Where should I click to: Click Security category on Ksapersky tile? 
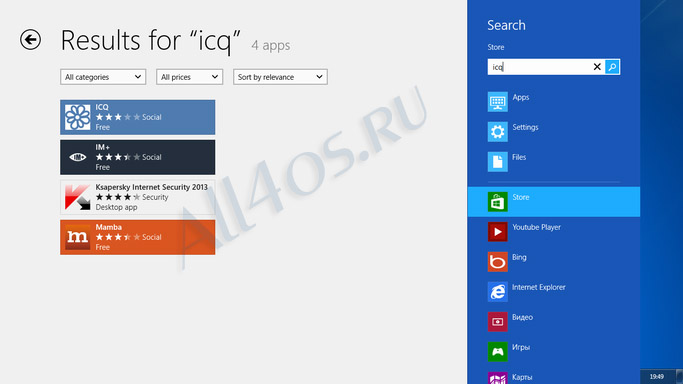click(155, 197)
